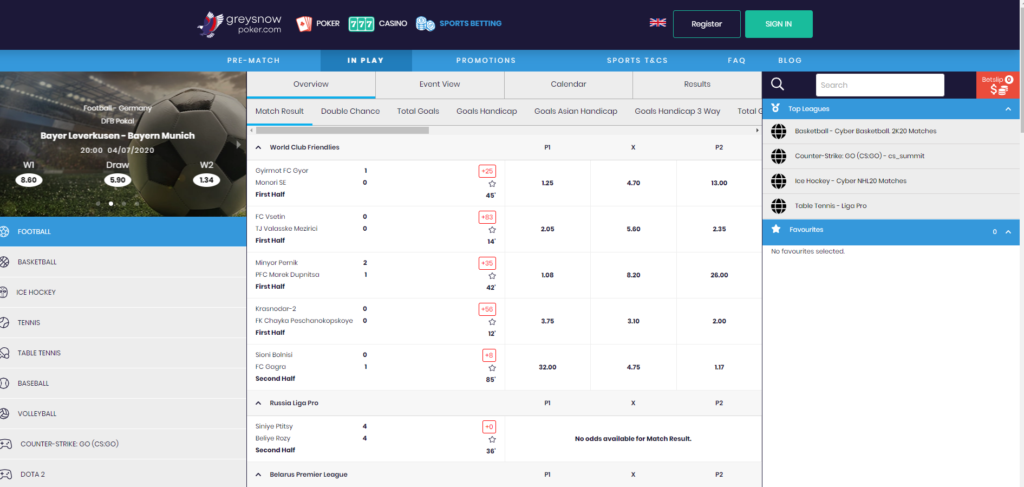Open Sports T&Cs page
The image size is (1024, 487).
pyautogui.click(x=637, y=61)
